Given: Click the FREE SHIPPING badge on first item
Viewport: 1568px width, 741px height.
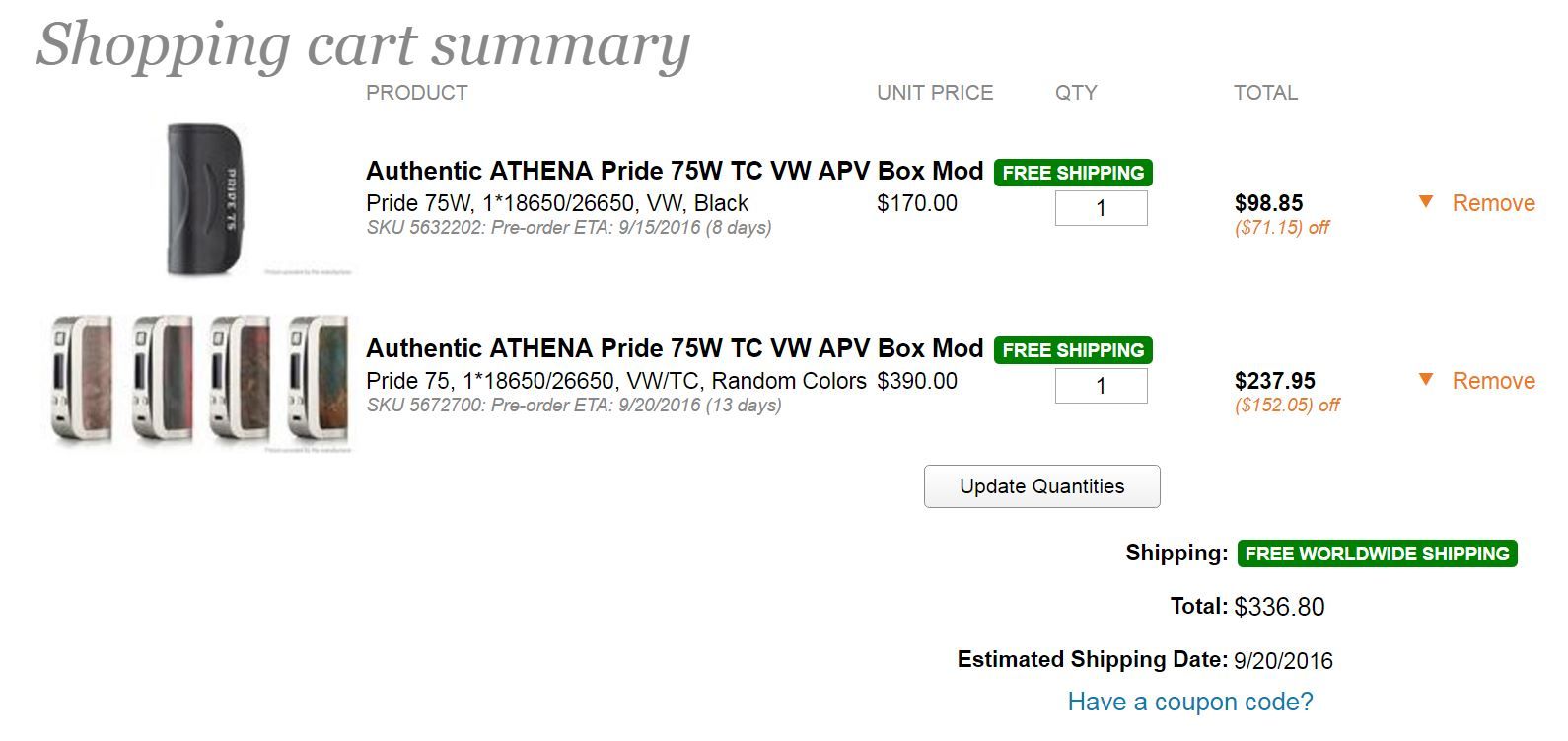Looking at the screenshot, I should pyautogui.click(x=1073, y=173).
